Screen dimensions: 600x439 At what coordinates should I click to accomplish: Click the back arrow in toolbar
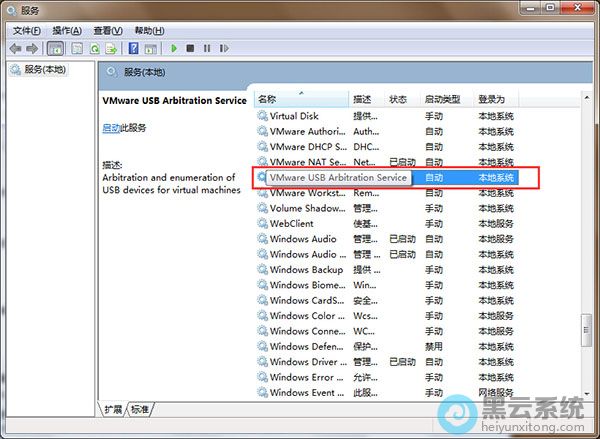(x=15, y=48)
